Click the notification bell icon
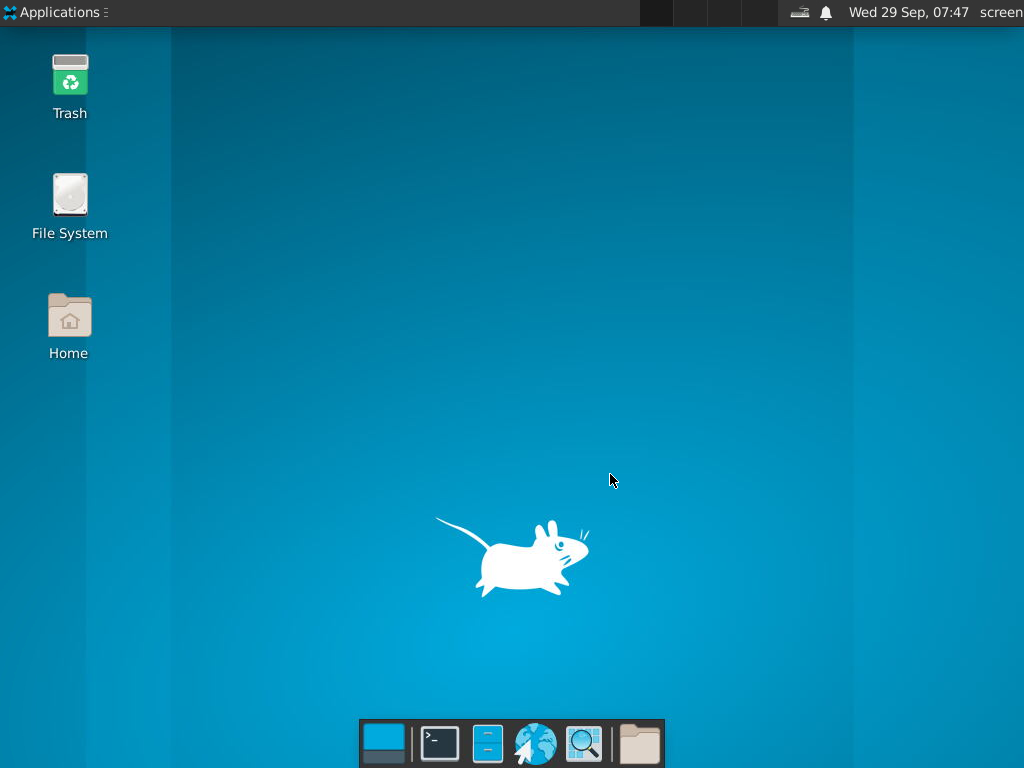 826,13
